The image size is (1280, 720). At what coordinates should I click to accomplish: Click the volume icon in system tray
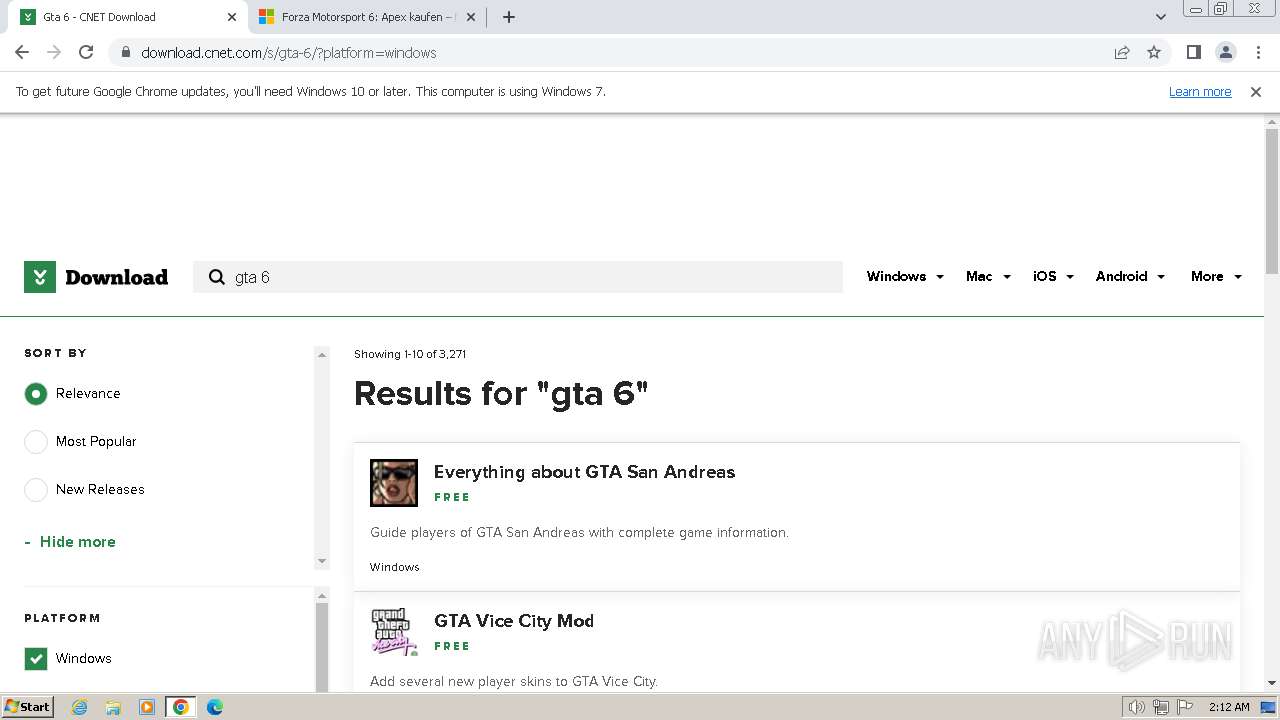[x=1137, y=707]
